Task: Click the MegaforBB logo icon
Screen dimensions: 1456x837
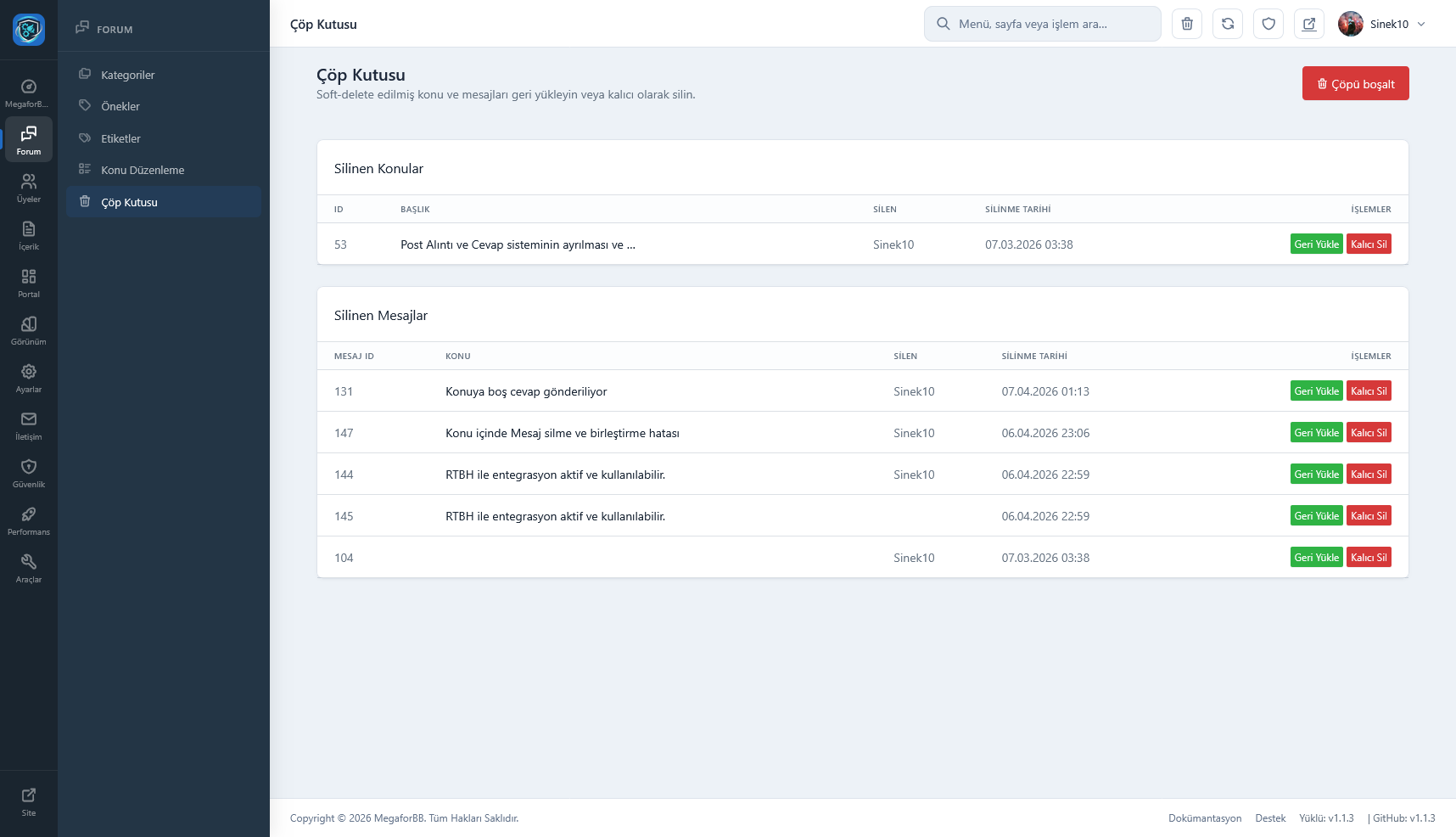Action: [29, 30]
